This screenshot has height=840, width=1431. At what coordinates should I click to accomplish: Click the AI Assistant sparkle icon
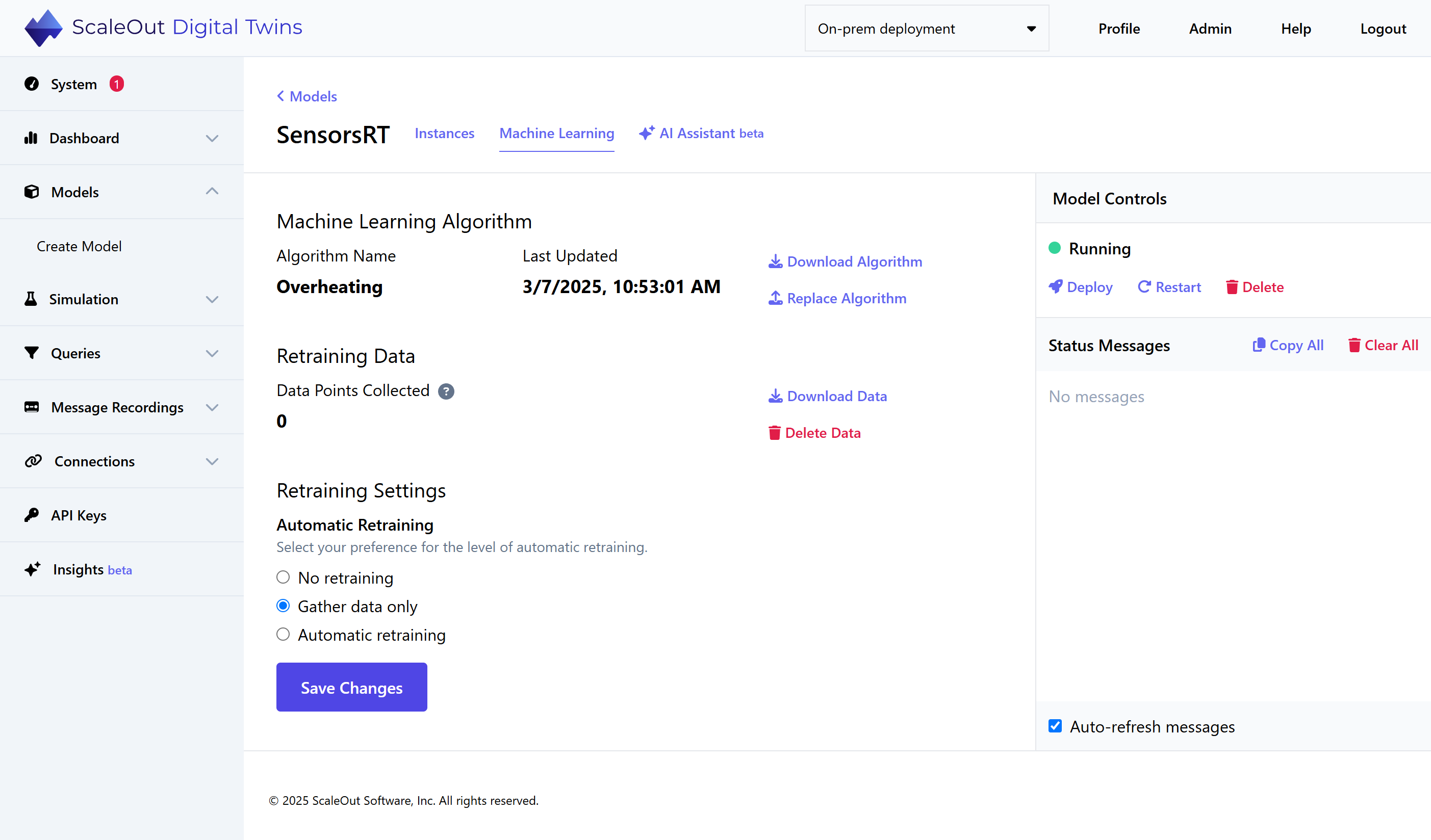647,133
